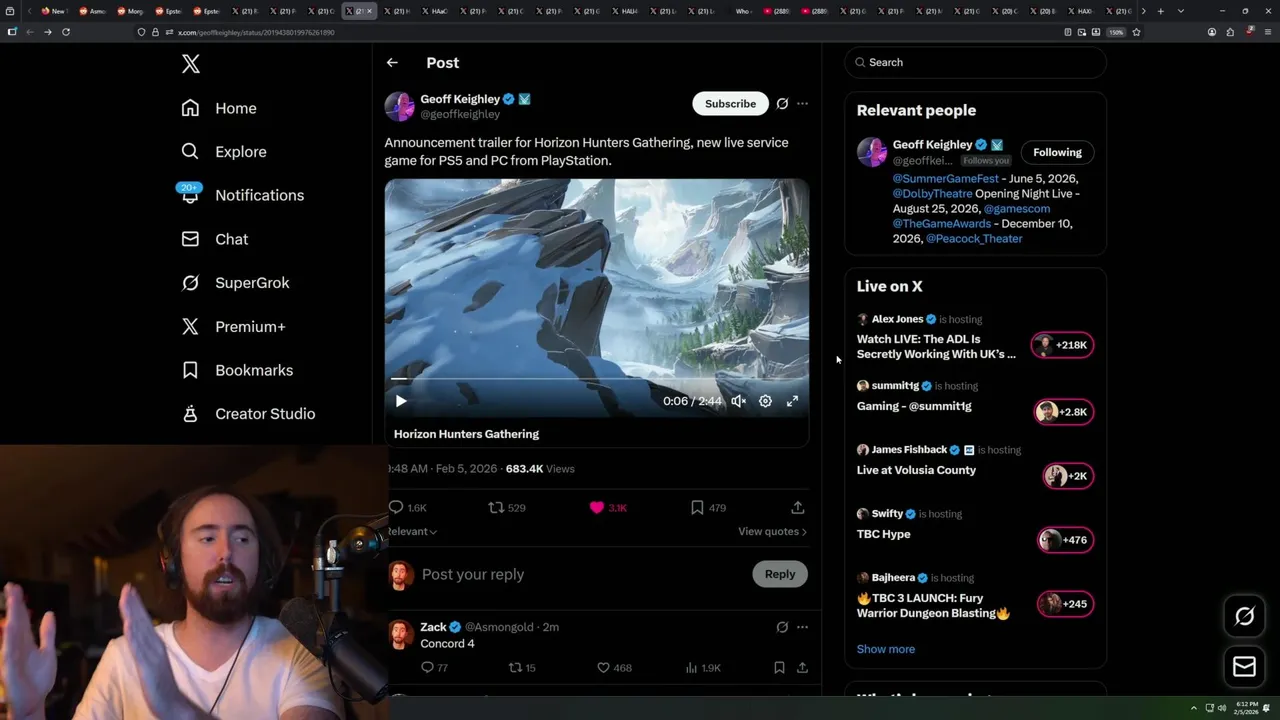1280x720 pixels.
Task: Open browser tab list dropdown arrow
Action: [1181, 11]
